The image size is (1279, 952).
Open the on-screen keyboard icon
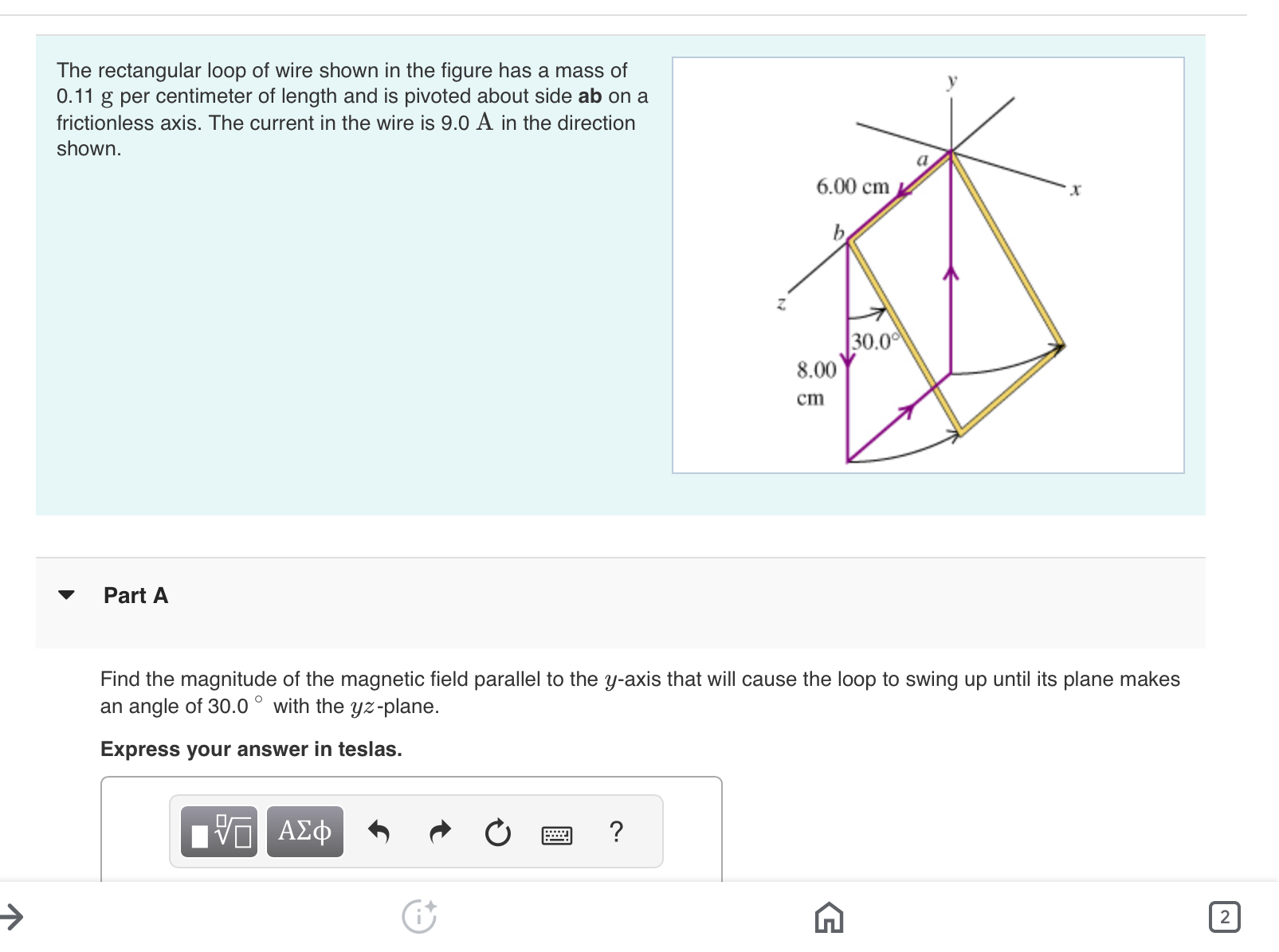coord(557,835)
